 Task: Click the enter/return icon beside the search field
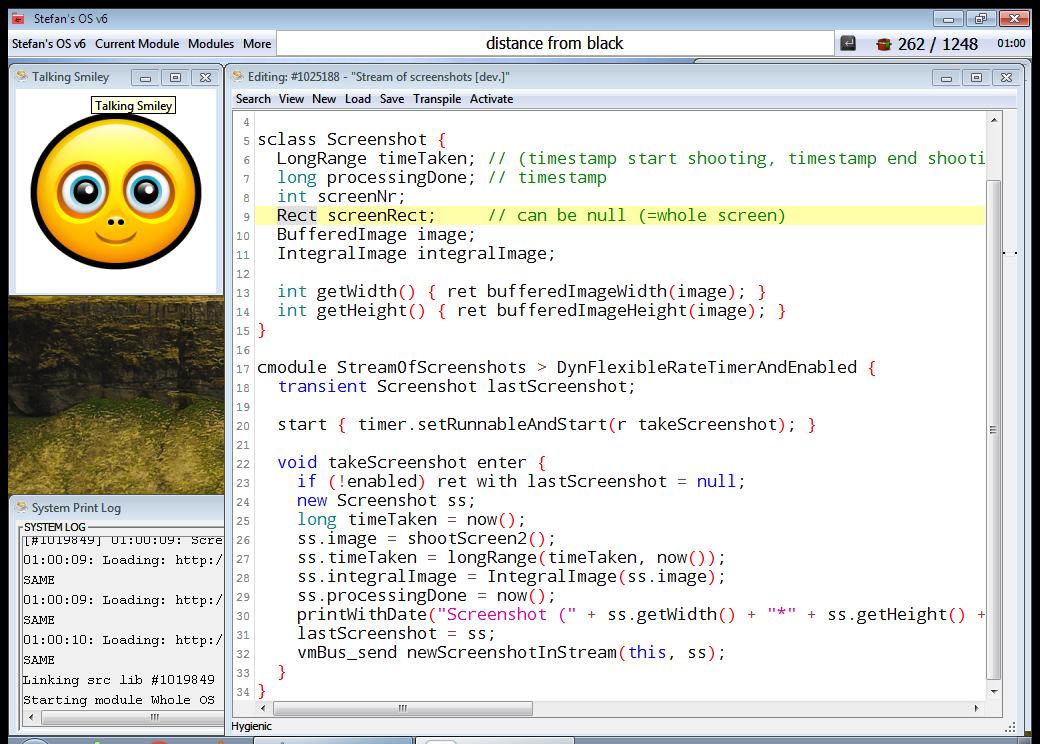(848, 43)
